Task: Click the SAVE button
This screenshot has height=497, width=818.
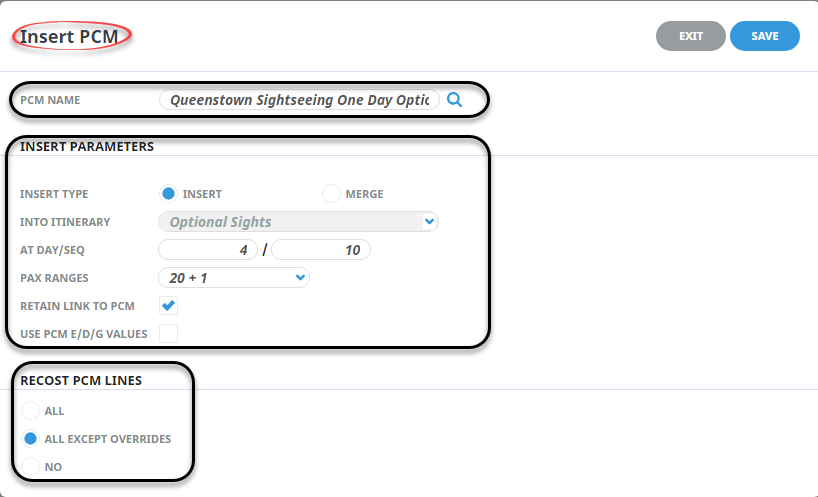Action: [765, 36]
